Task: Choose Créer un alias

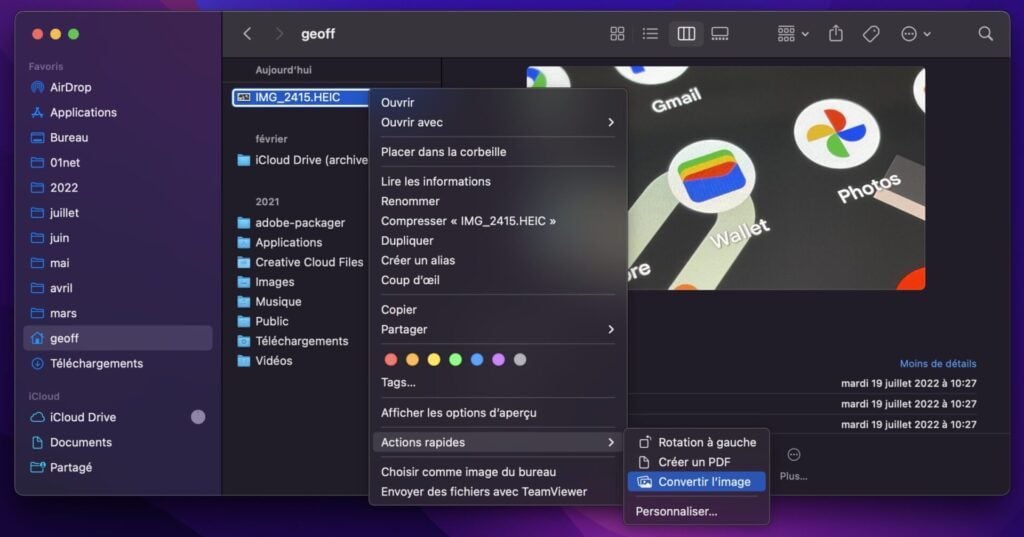Action: click(498, 260)
